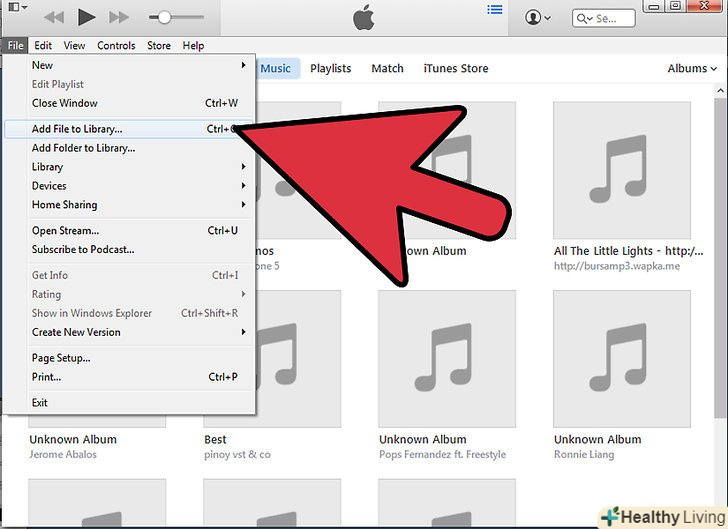
Task: Click the All The Little Lights title
Action: click(x=629, y=251)
